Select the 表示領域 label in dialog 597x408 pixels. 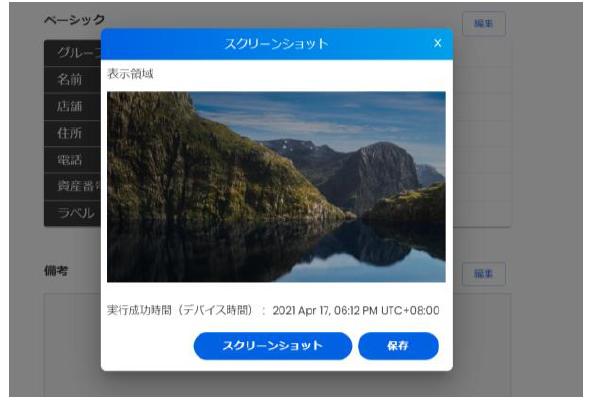[x=130, y=73]
